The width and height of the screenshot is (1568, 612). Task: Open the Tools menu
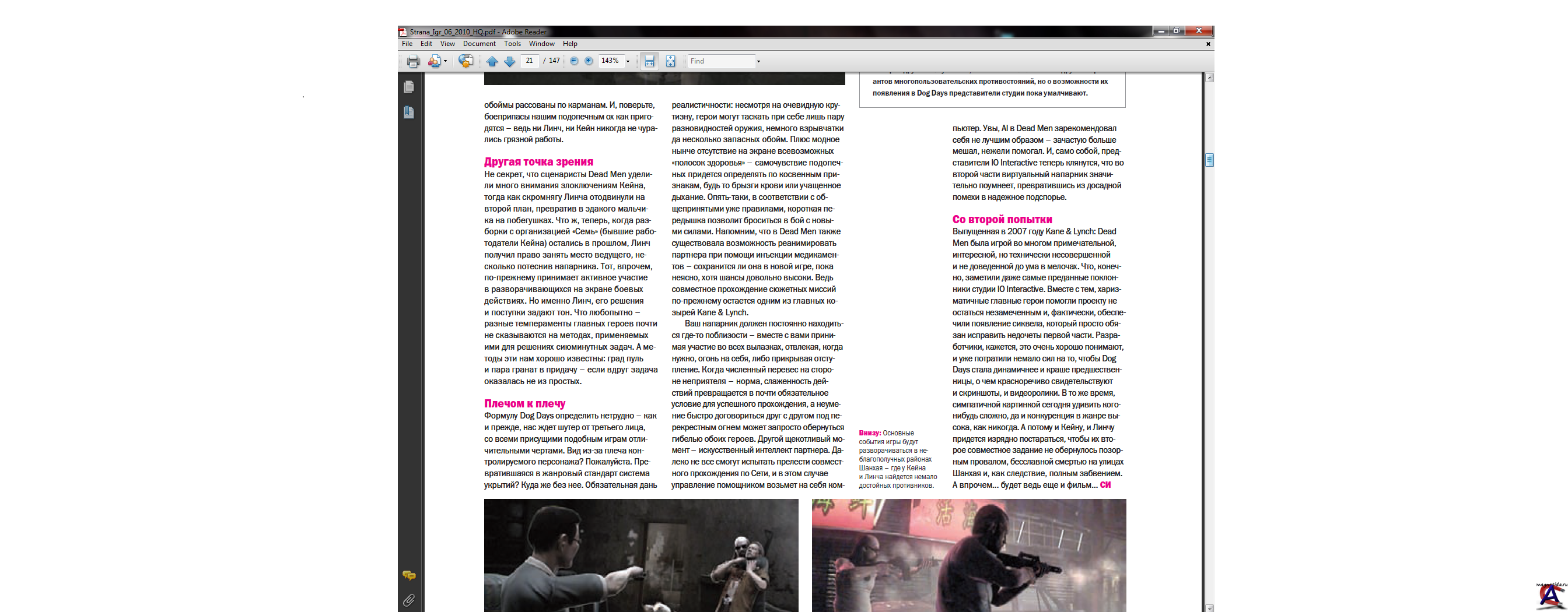coord(512,44)
